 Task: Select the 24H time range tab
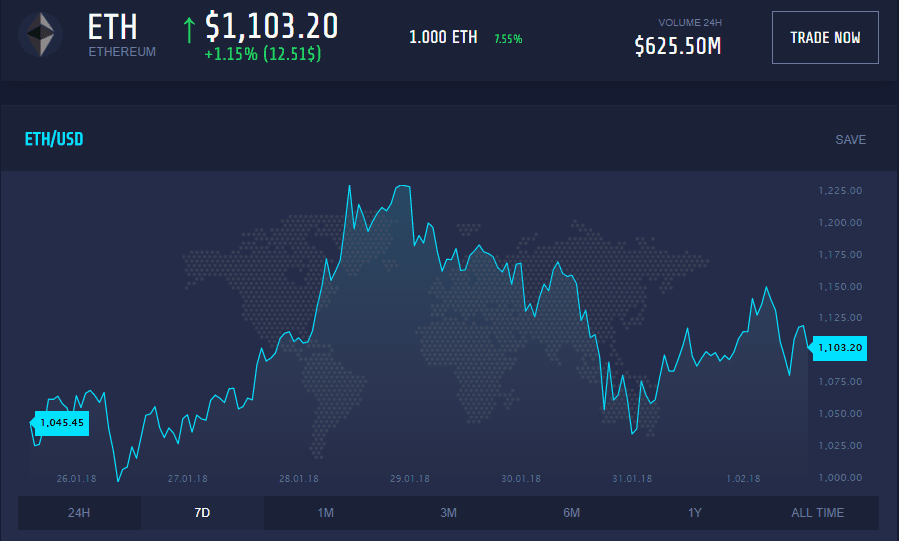point(79,513)
